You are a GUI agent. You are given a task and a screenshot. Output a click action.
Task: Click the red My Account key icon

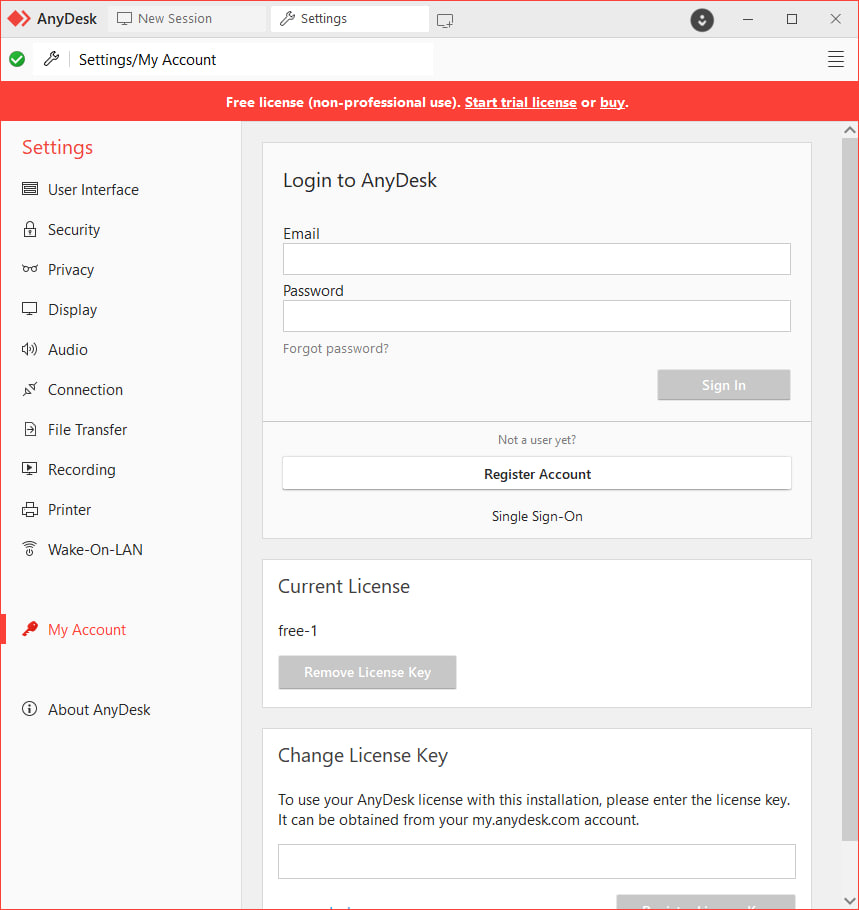(x=30, y=629)
